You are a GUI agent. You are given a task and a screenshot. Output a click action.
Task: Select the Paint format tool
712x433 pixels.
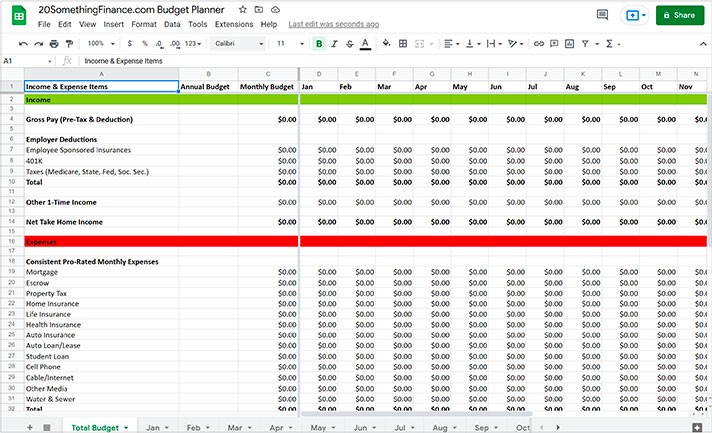[69, 44]
